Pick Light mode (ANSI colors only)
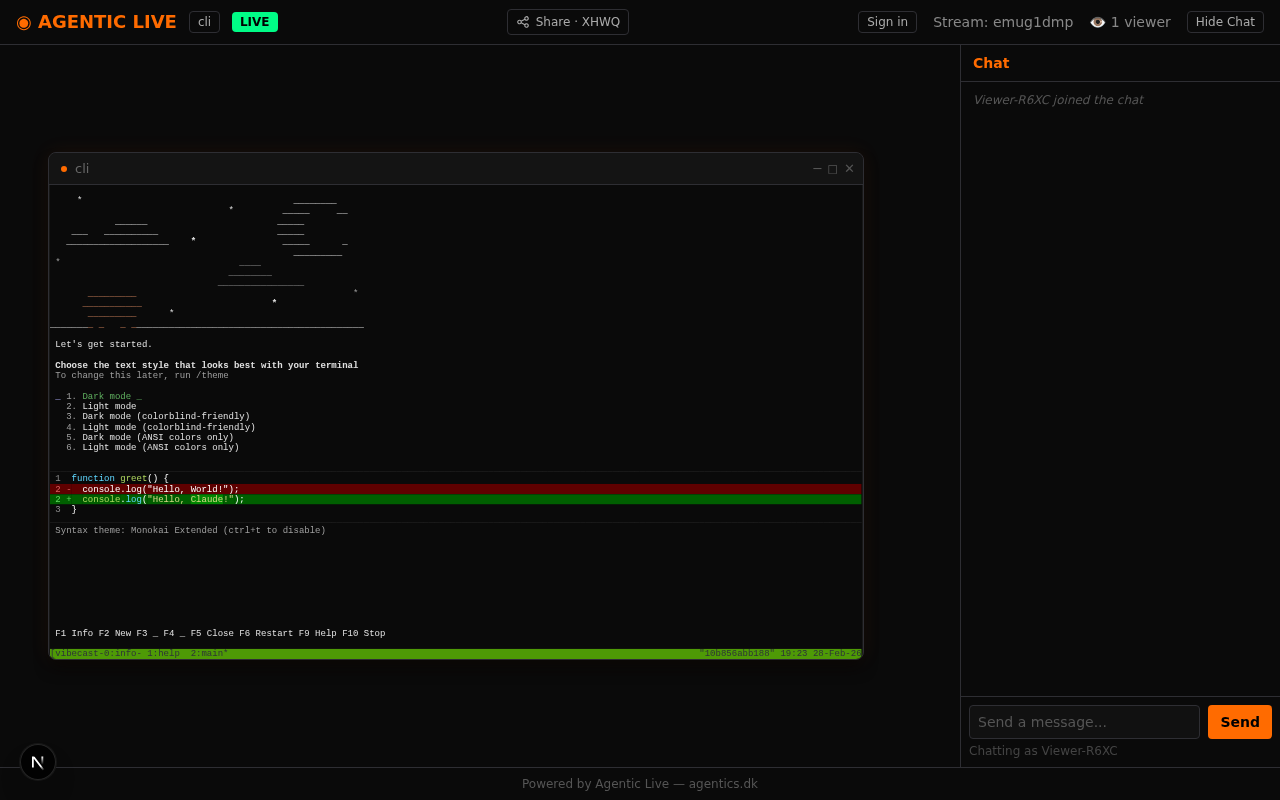1280x800 pixels. point(160,448)
